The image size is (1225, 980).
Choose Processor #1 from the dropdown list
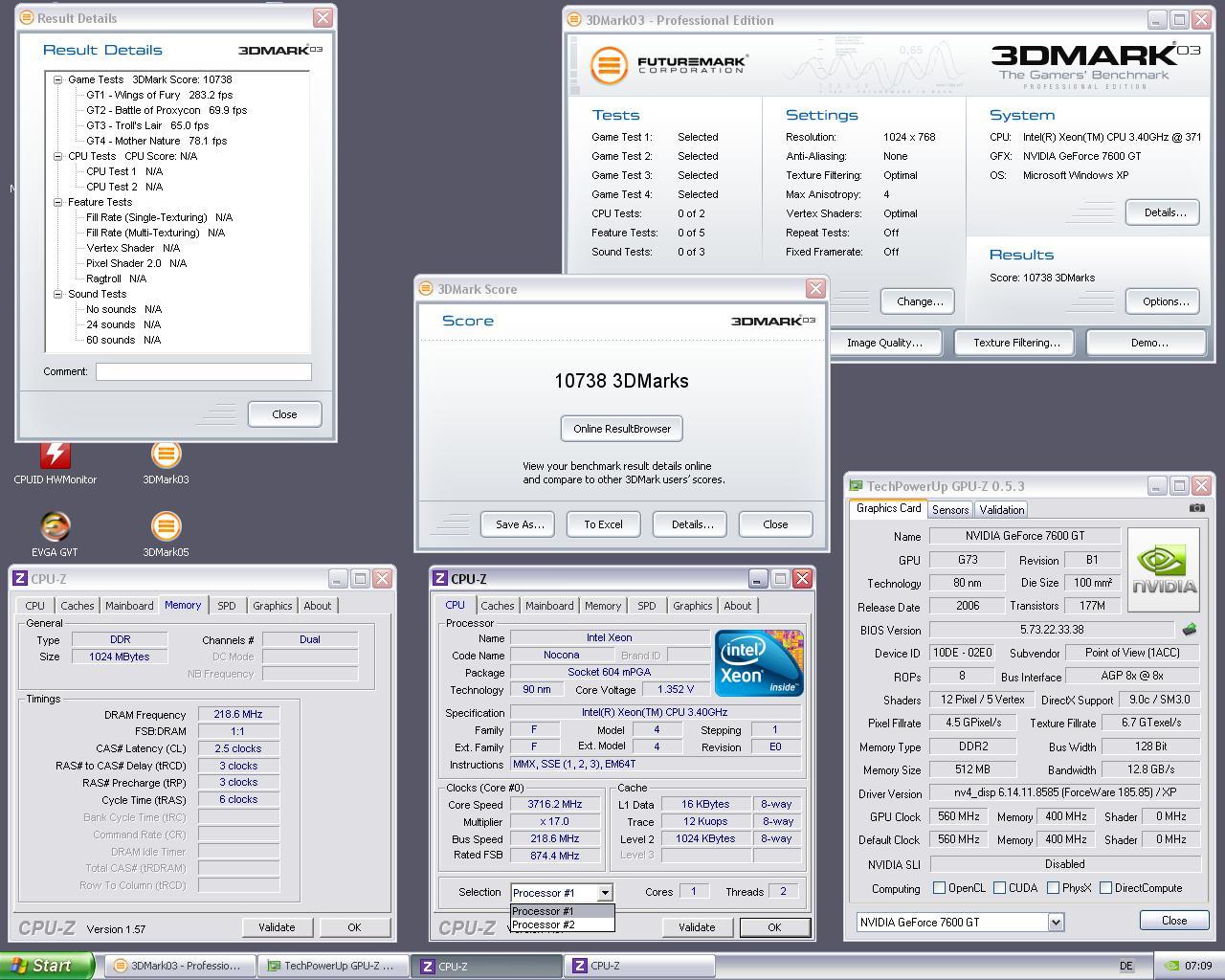tap(562, 911)
